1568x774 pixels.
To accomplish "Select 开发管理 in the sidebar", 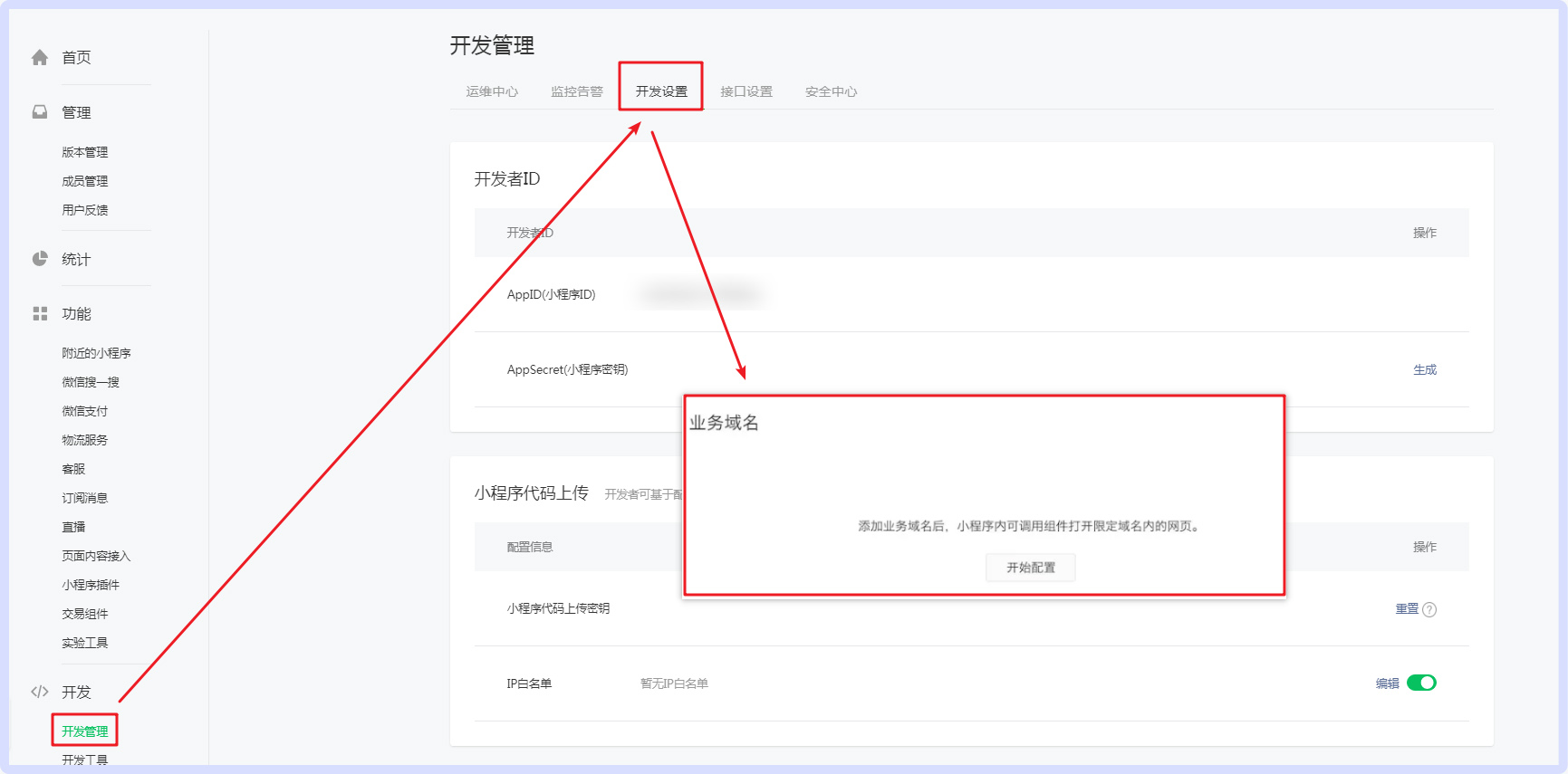I will tap(84, 731).
